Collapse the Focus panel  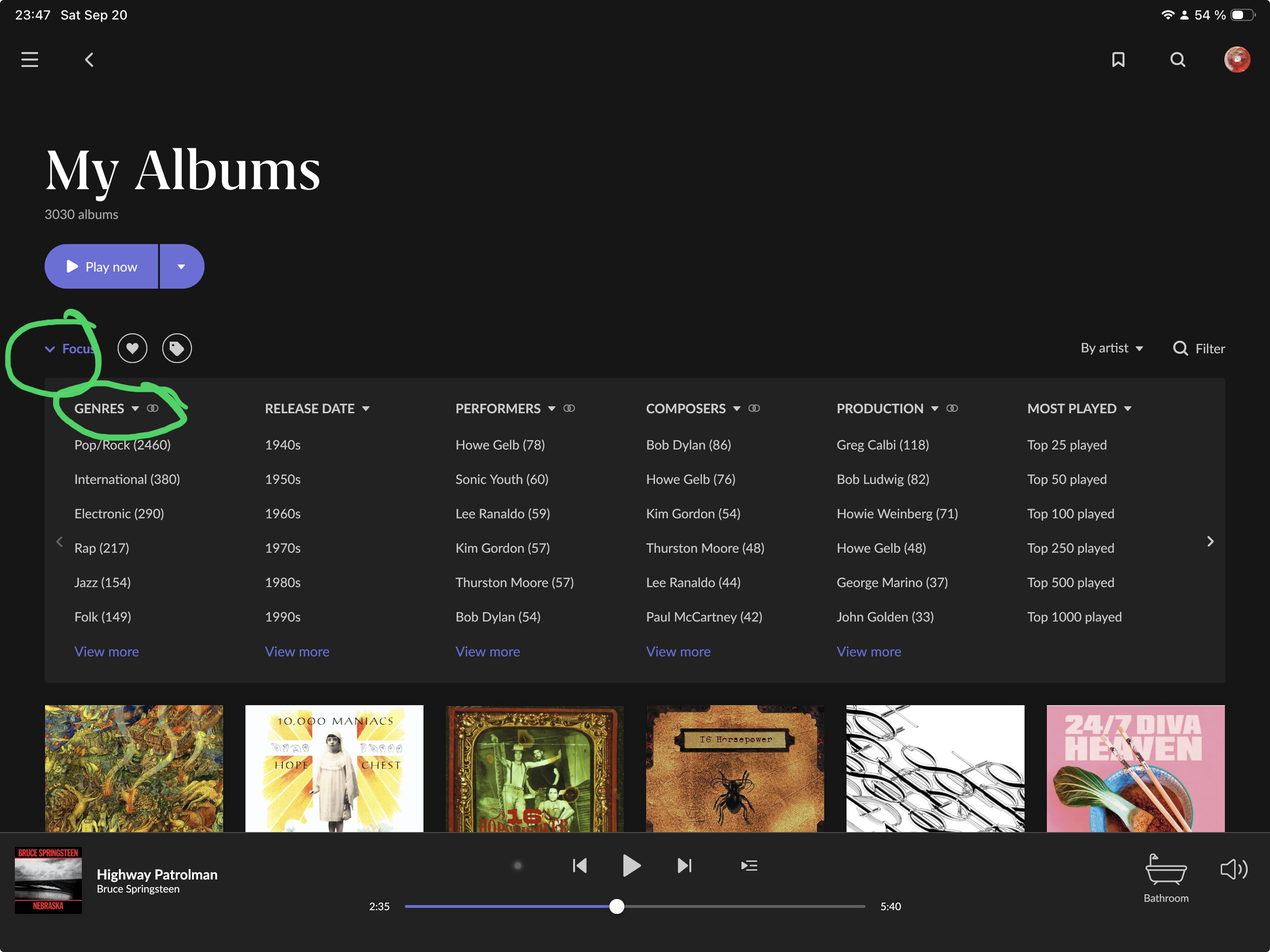click(x=69, y=349)
